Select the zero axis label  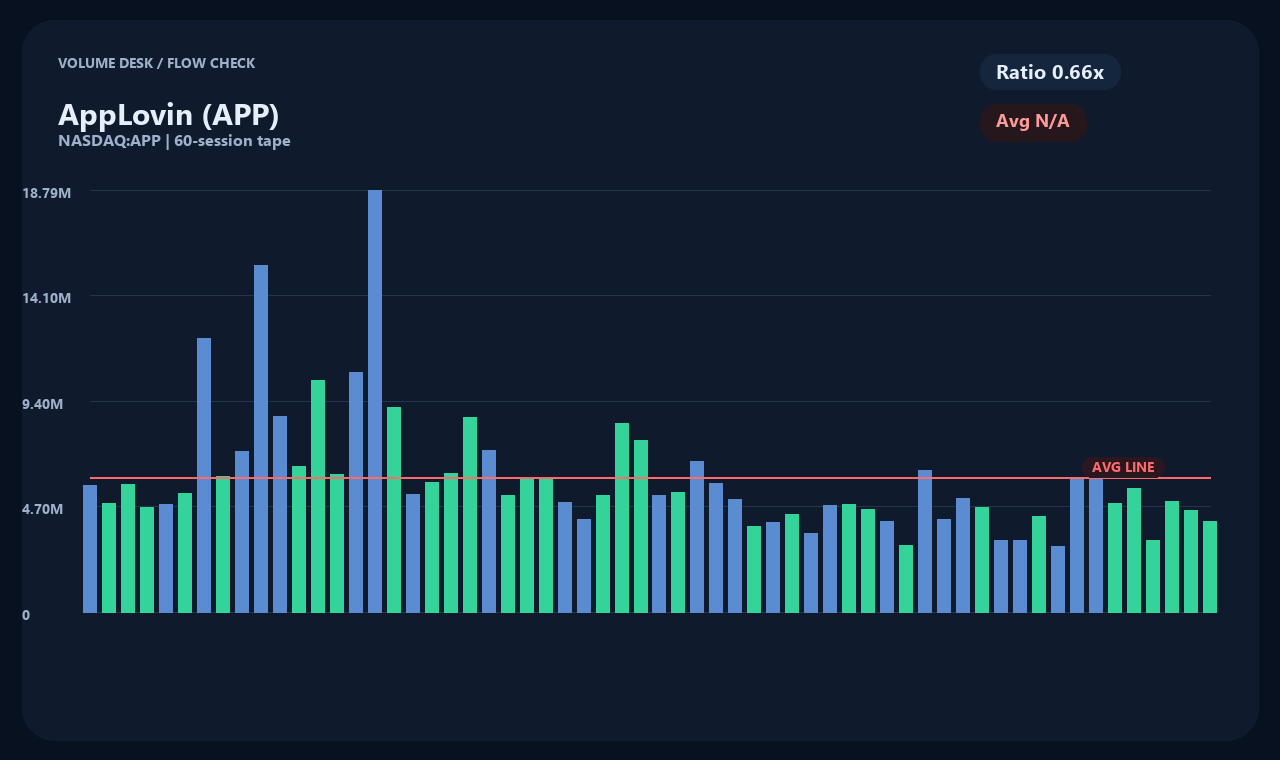coord(26,615)
